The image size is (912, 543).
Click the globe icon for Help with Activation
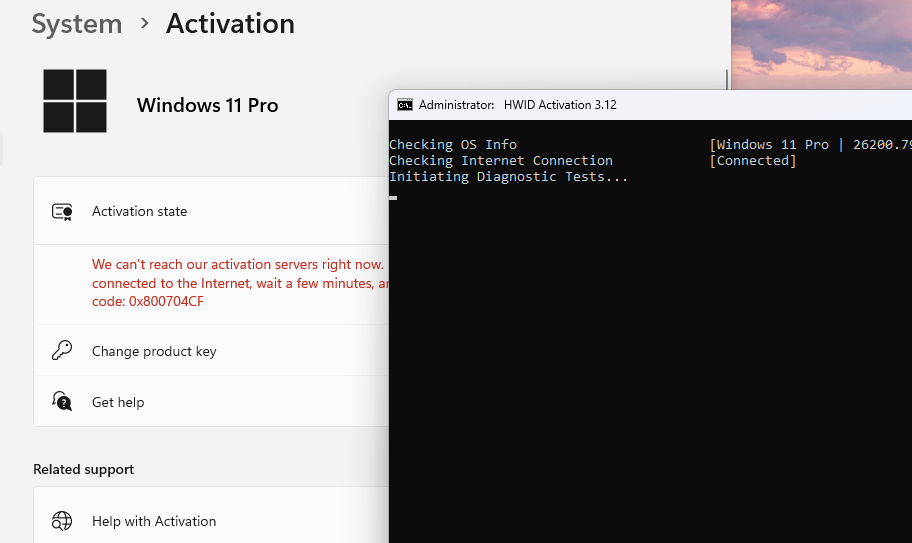pos(62,521)
